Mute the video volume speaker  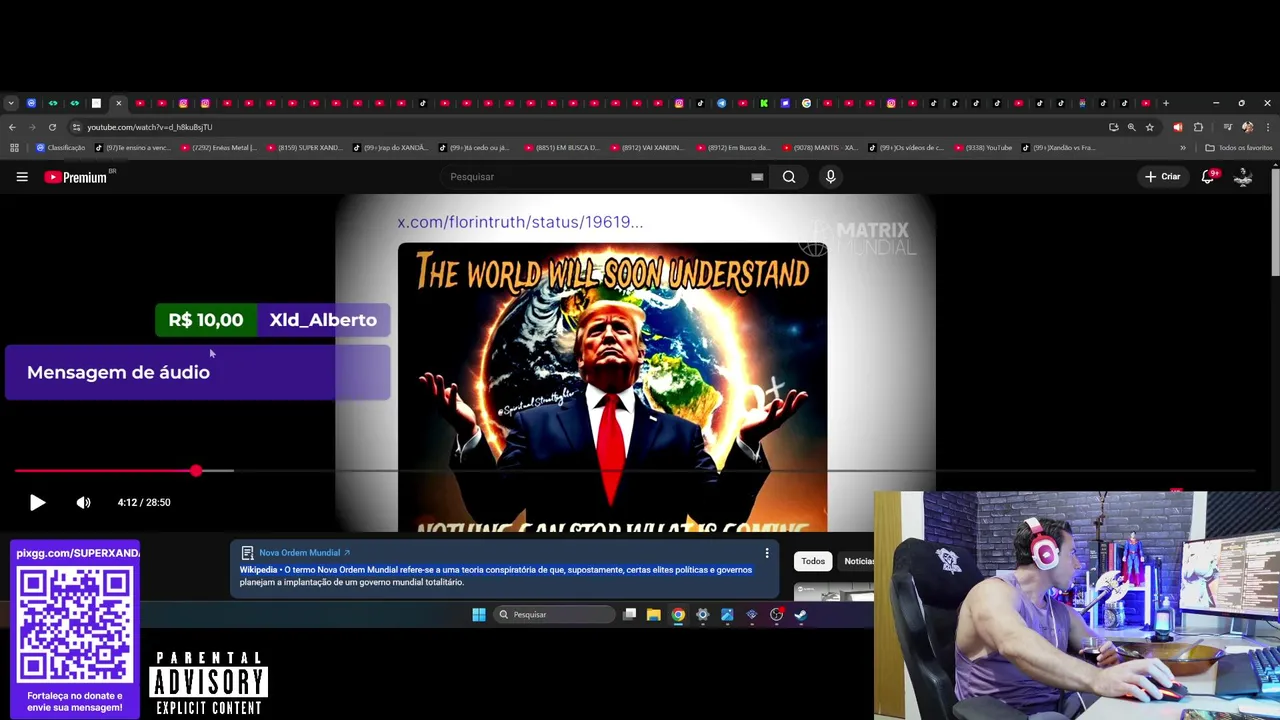pos(84,503)
